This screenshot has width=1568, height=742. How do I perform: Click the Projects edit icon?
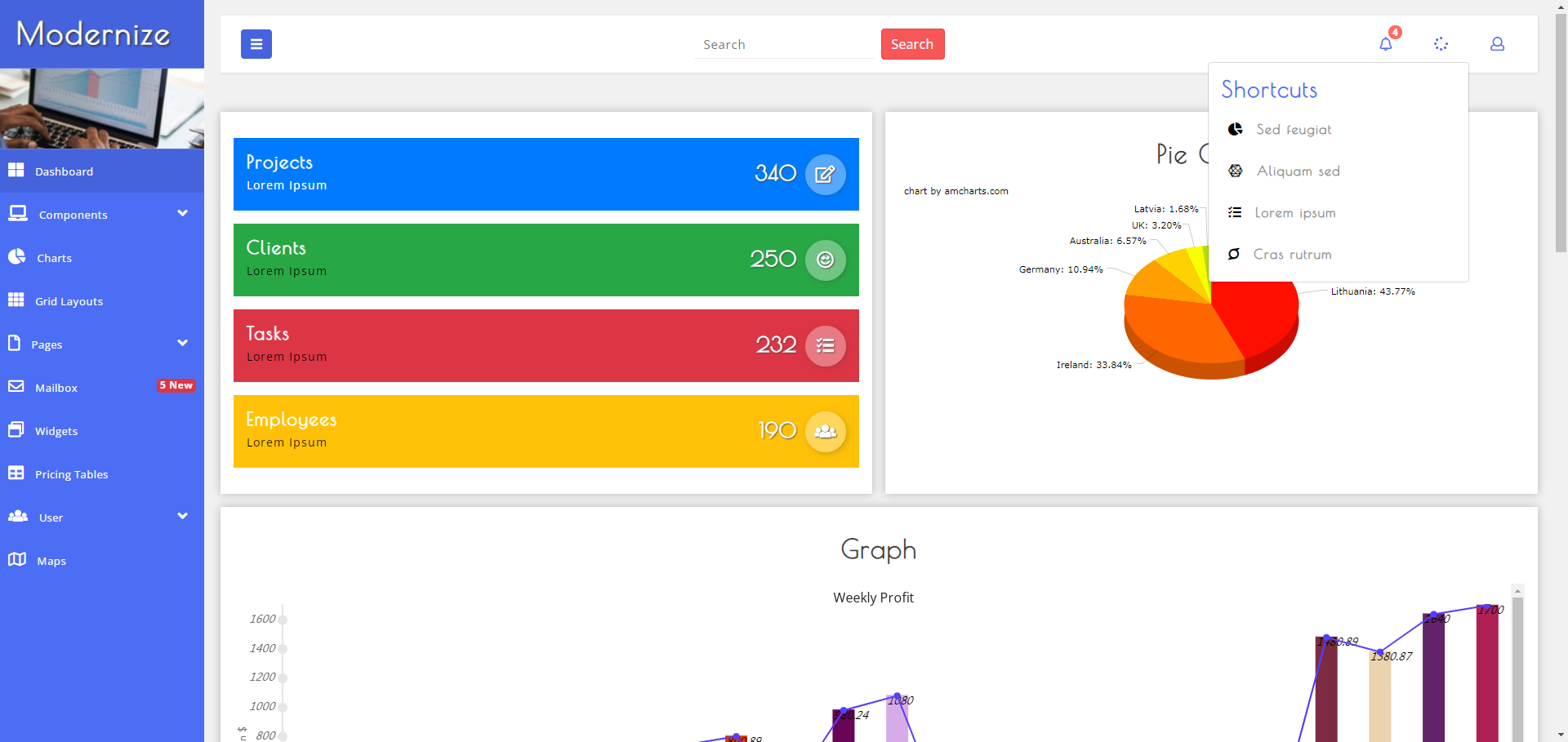[x=825, y=174]
